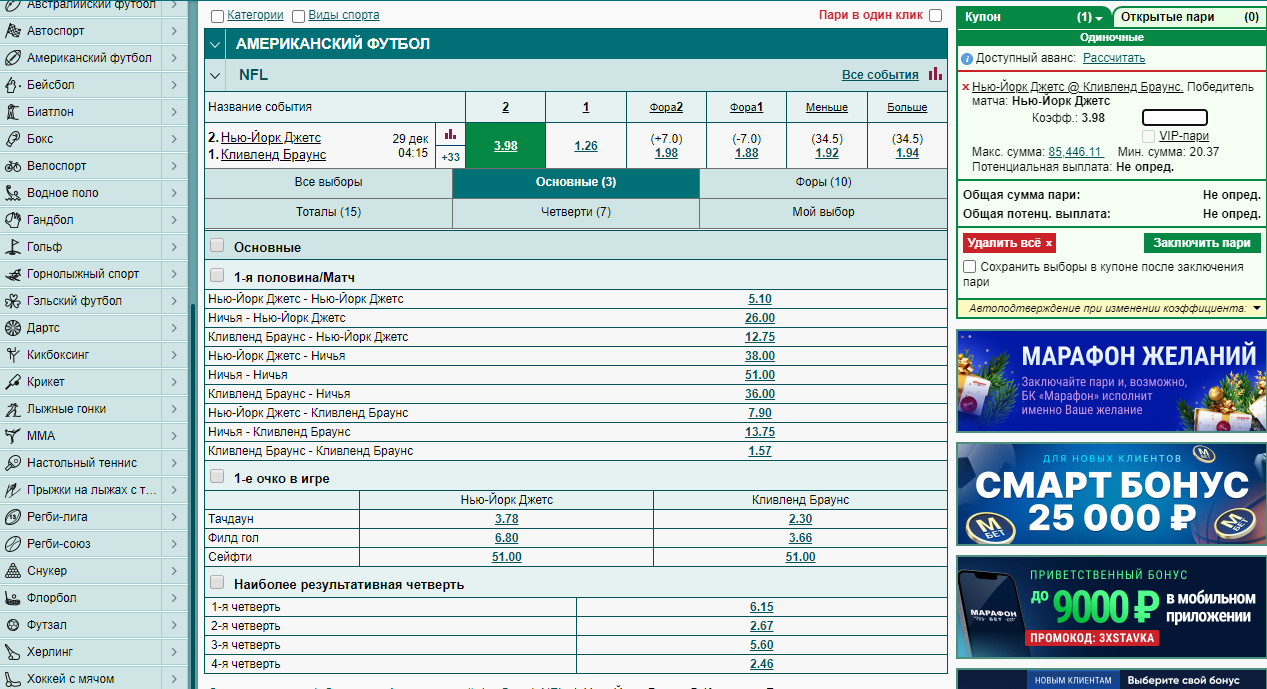Click the Заключить пари button
This screenshot has height=689, width=1267.
[1202, 243]
